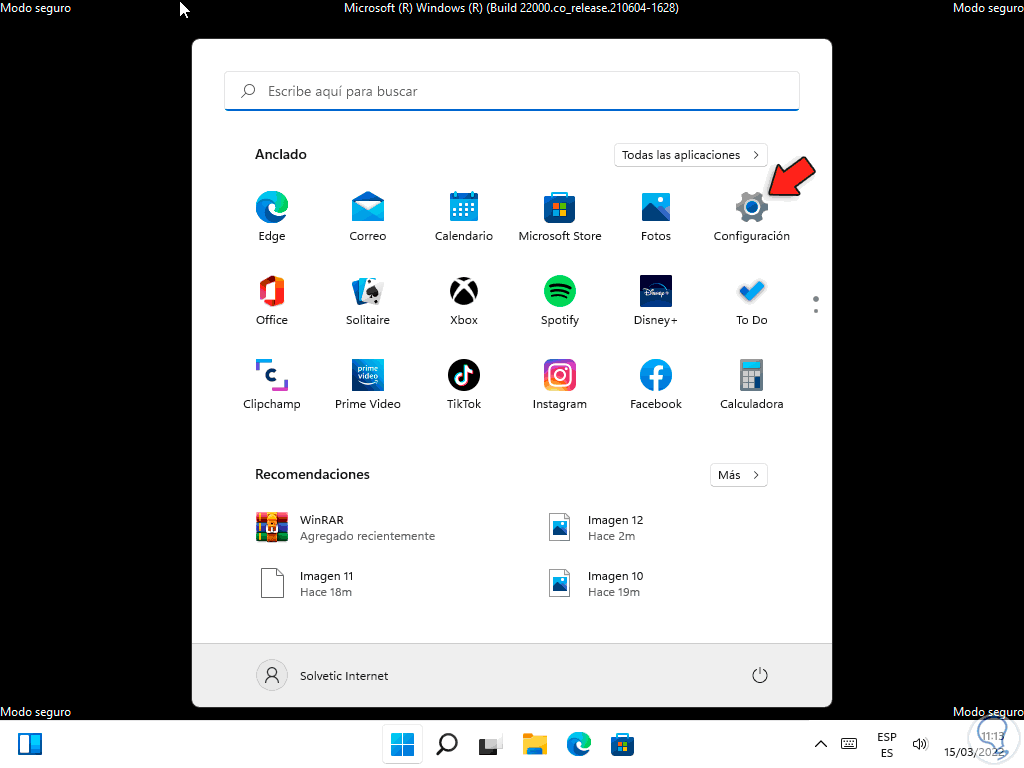This screenshot has height=768, width=1024.
Task: Open recent file Imagen 12
Action: click(x=596, y=528)
